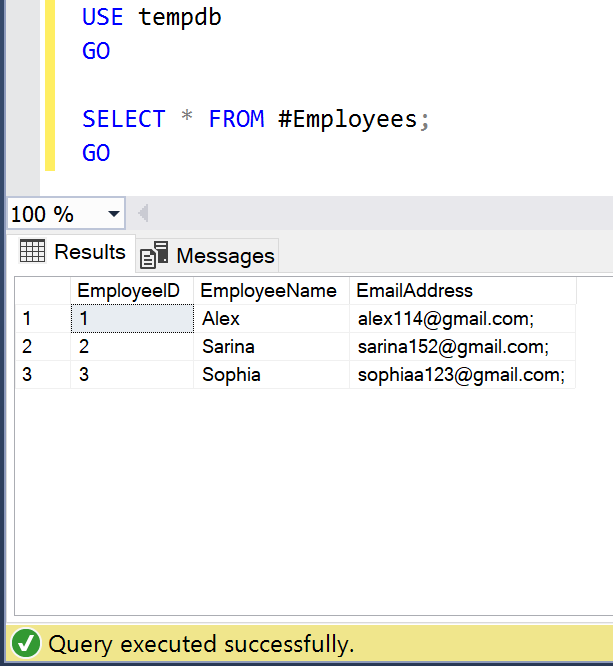The width and height of the screenshot is (613, 666).
Task: Select the EmailAddress column header
Action: click(414, 291)
